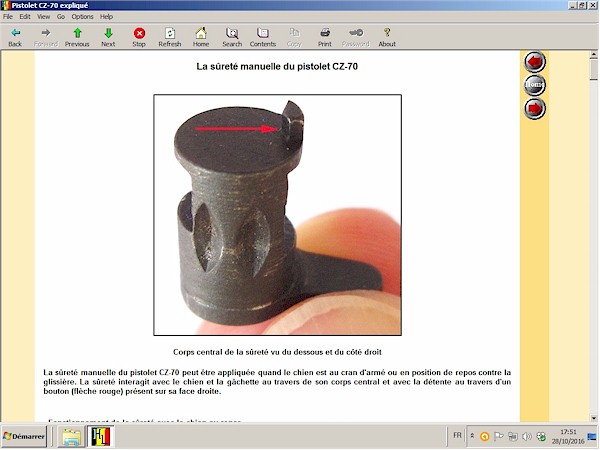Click the network tray icon
Viewport: 600px width, 450px height.
point(513,436)
